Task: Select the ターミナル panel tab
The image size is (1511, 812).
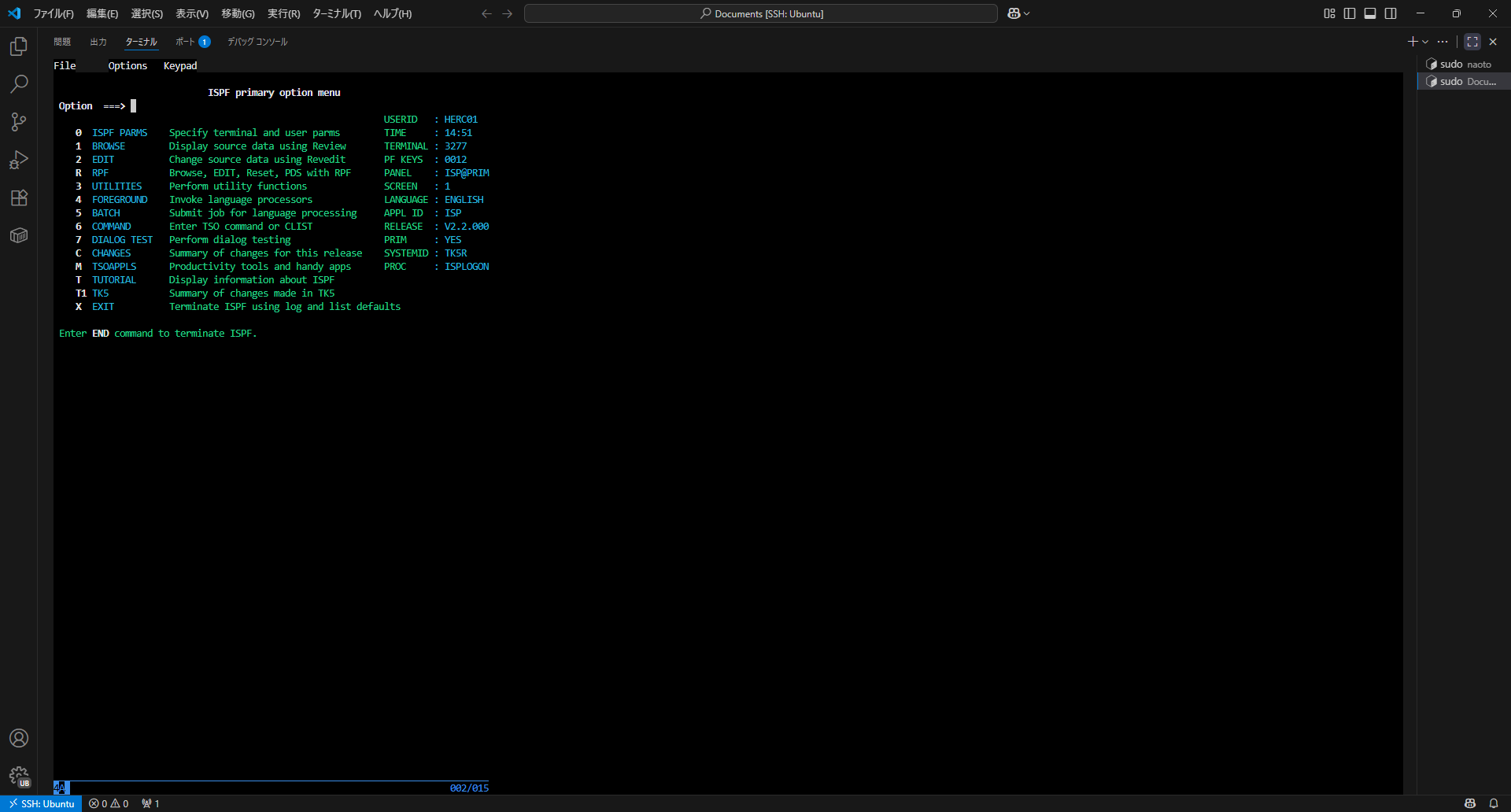Action: [x=142, y=42]
